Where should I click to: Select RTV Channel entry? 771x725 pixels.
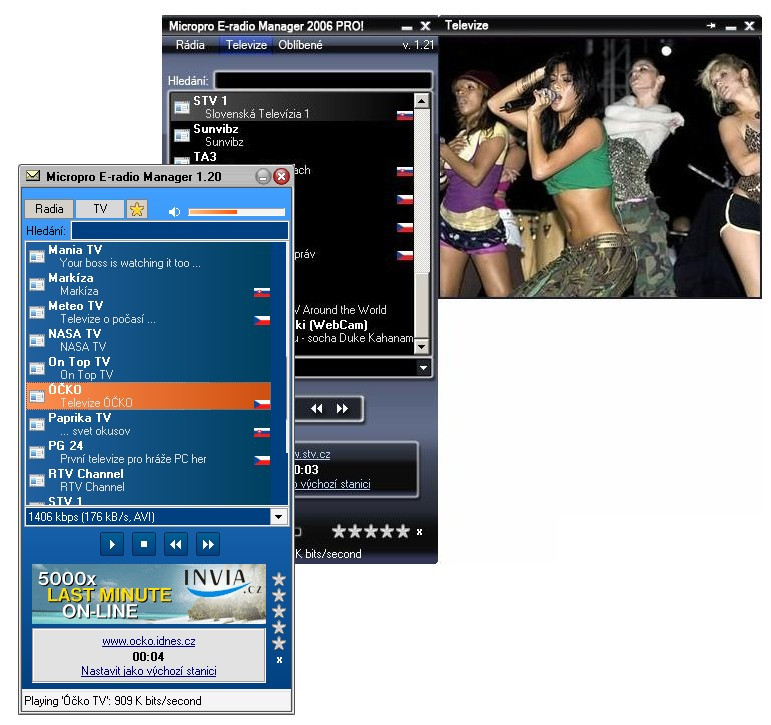coord(148,480)
